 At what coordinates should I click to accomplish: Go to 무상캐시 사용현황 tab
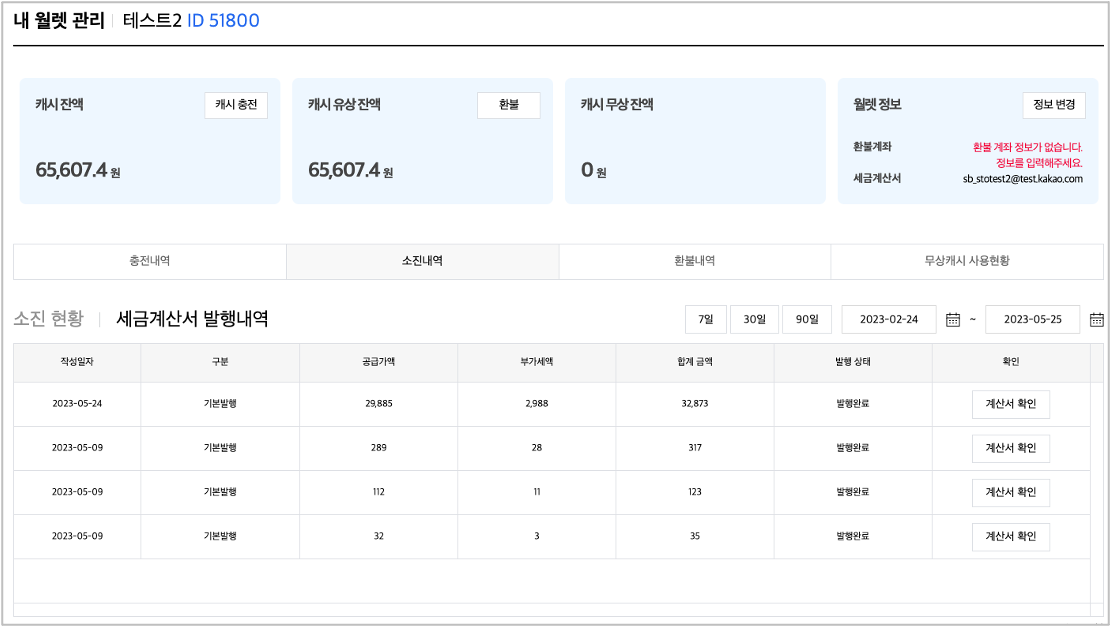tap(966, 261)
